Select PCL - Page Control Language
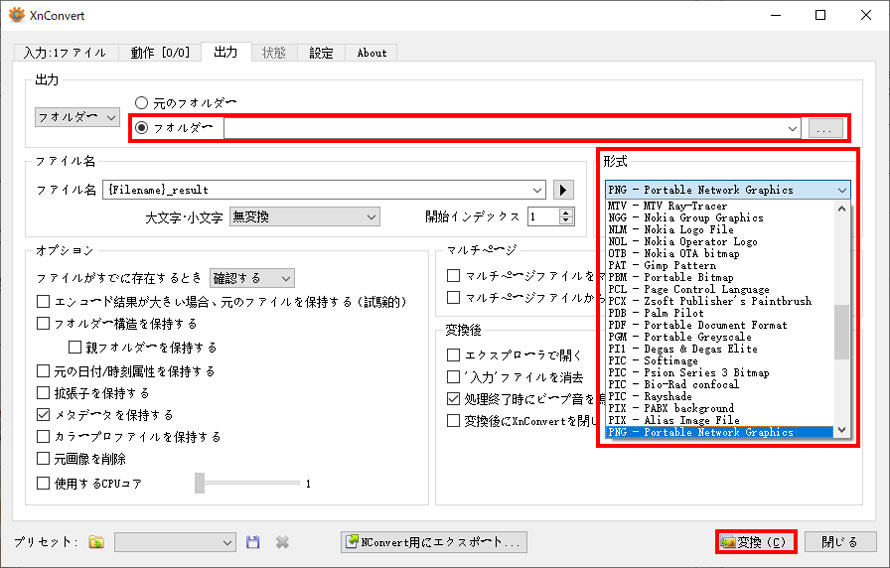Screen dimensions: 890x568 (720, 289)
